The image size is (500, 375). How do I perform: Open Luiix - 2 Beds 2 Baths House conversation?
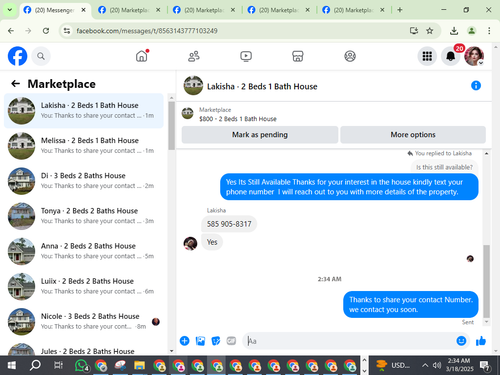84,286
